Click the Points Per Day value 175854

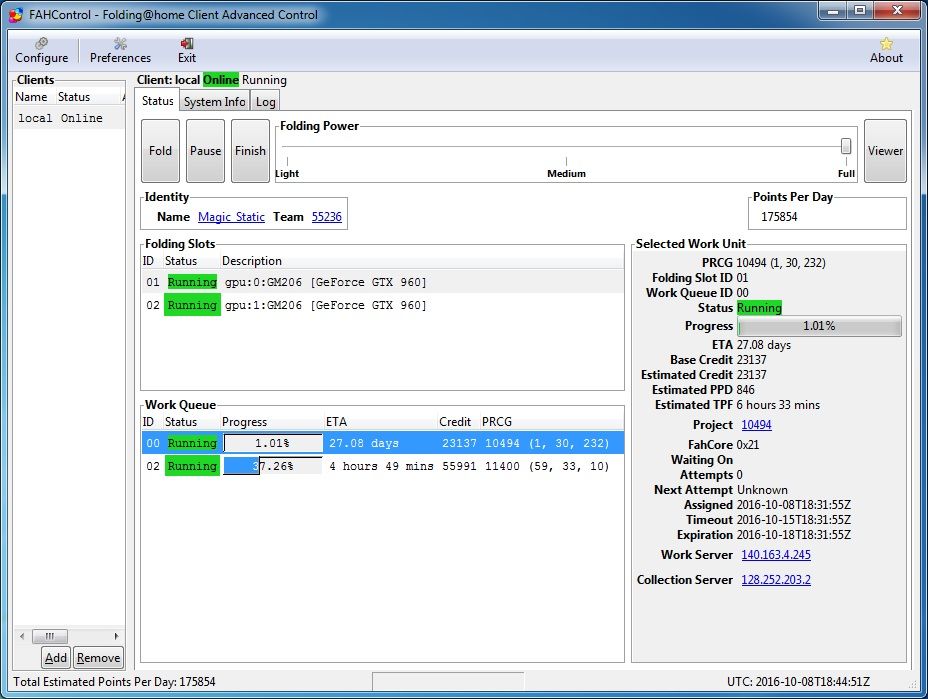click(779, 217)
